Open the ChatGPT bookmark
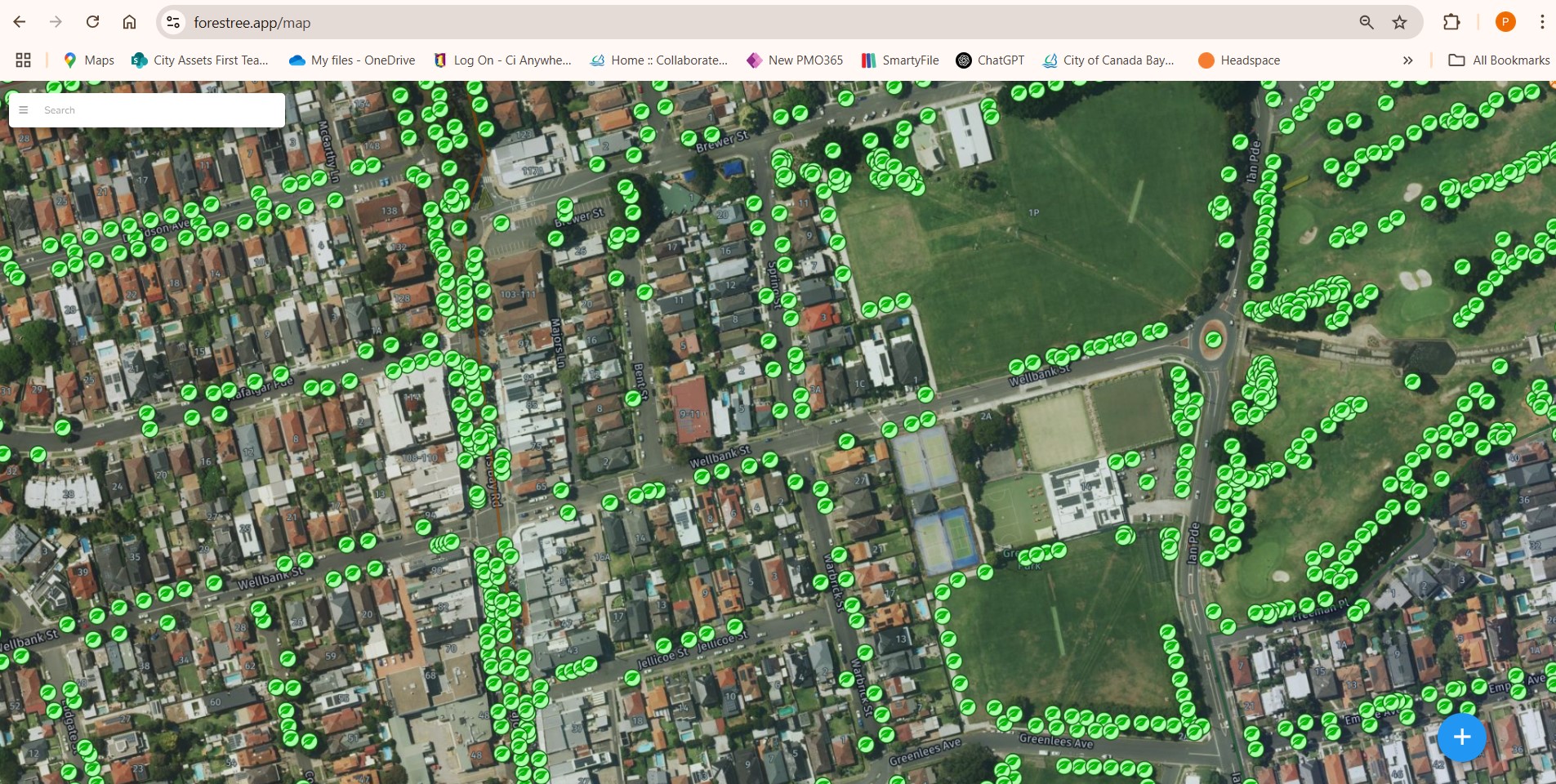Viewport: 1556px width, 784px height. (990, 60)
